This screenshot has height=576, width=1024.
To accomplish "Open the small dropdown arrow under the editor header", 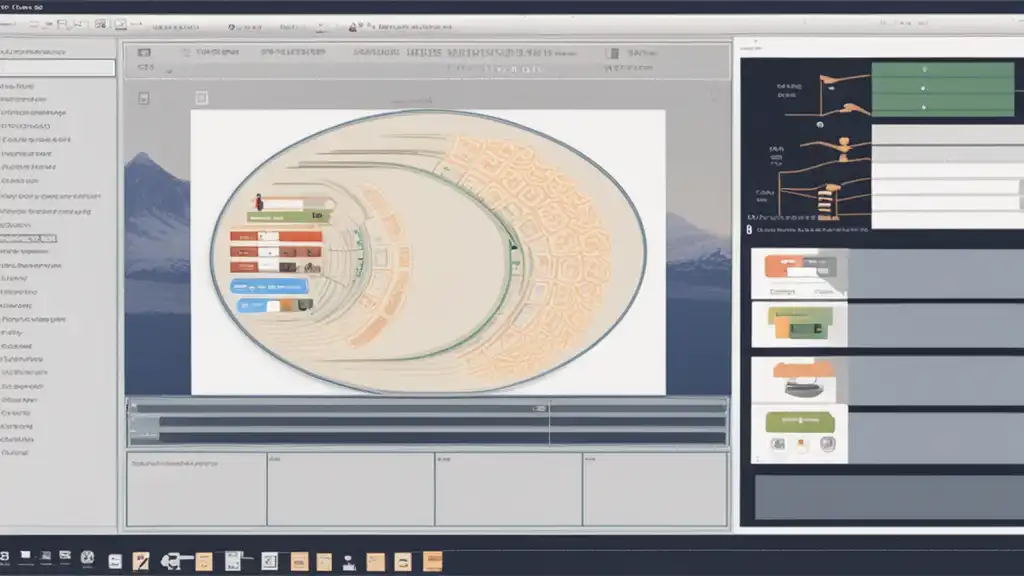I will coord(168,71).
